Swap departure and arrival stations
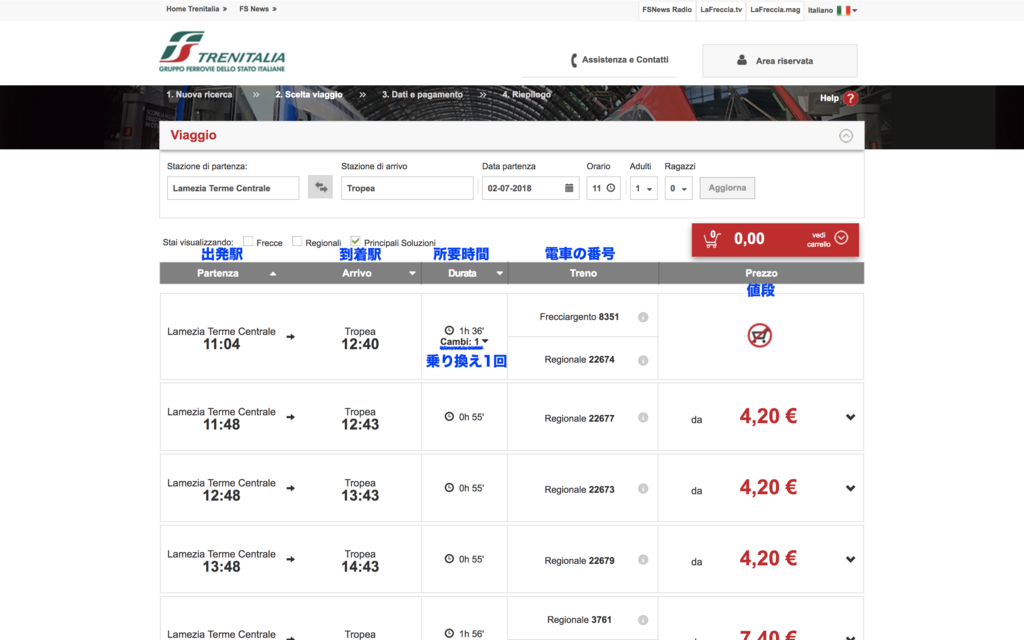 click(x=320, y=187)
